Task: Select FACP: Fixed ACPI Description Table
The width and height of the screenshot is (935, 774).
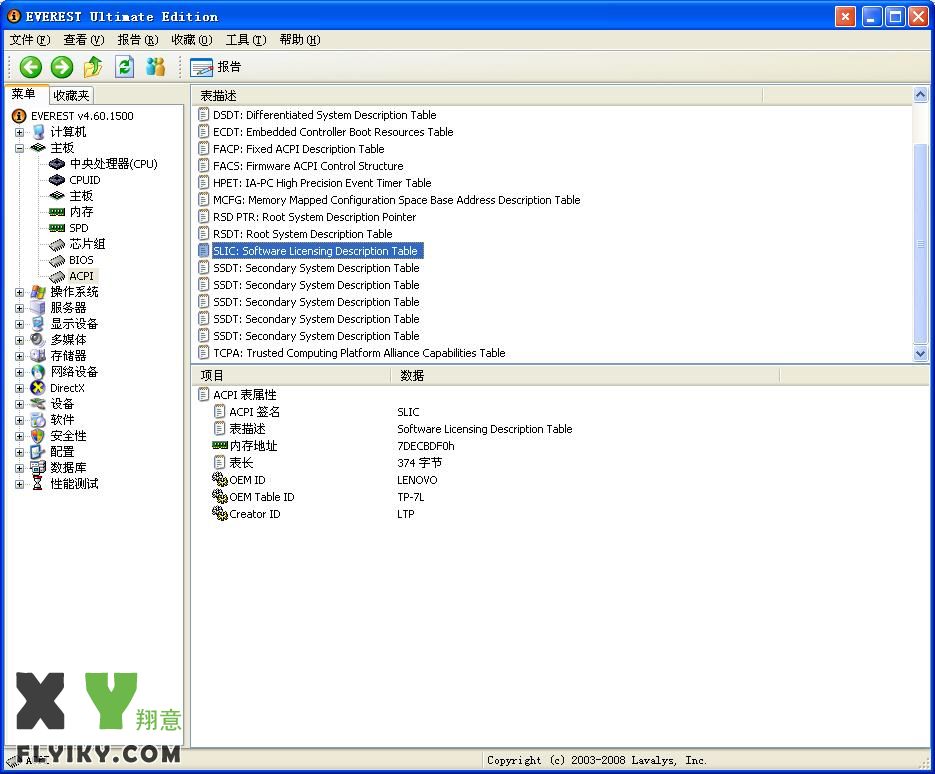Action: tap(292, 149)
